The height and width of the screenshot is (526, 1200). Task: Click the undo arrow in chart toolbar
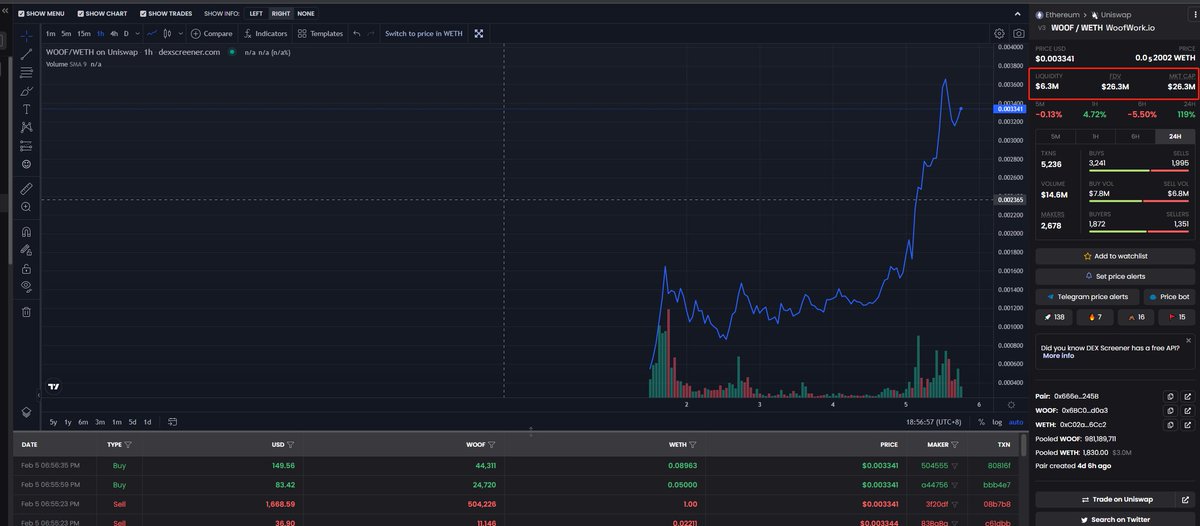(x=357, y=33)
